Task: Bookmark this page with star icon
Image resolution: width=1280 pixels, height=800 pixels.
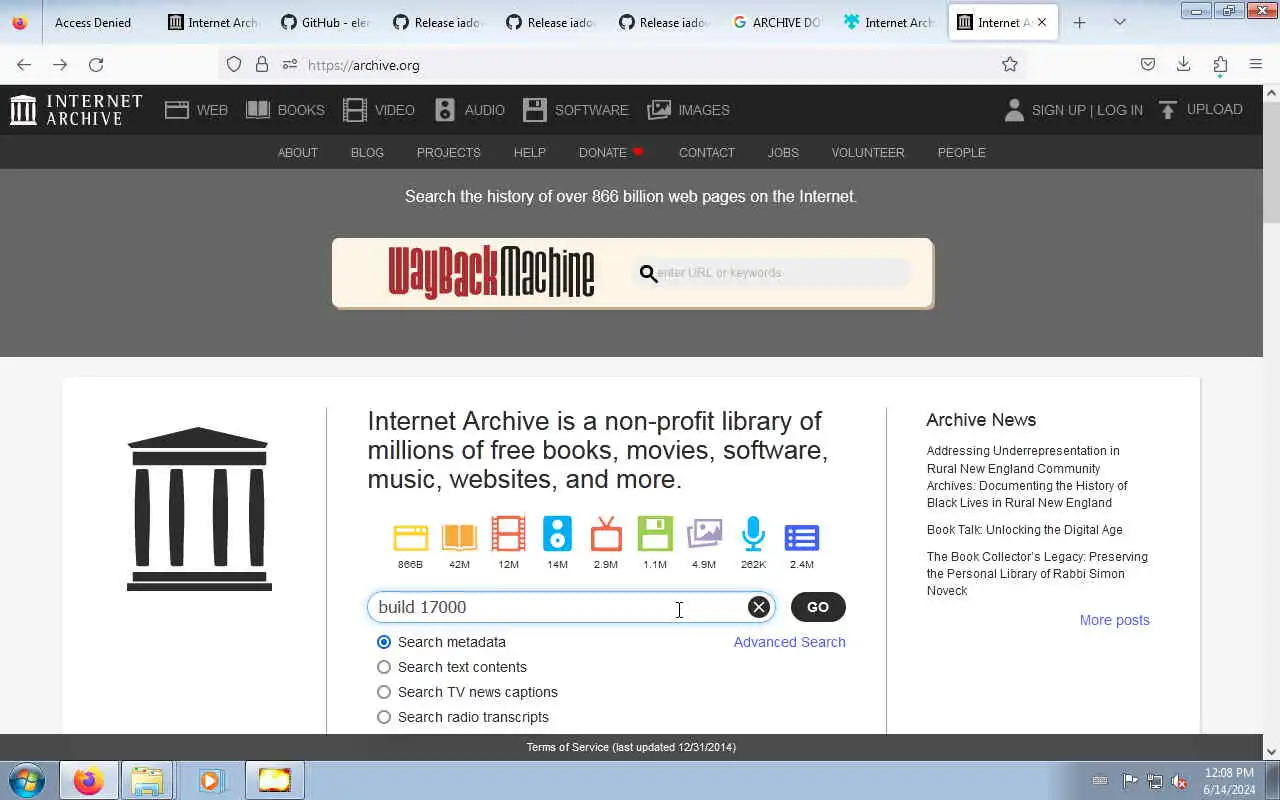Action: (1010, 65)
